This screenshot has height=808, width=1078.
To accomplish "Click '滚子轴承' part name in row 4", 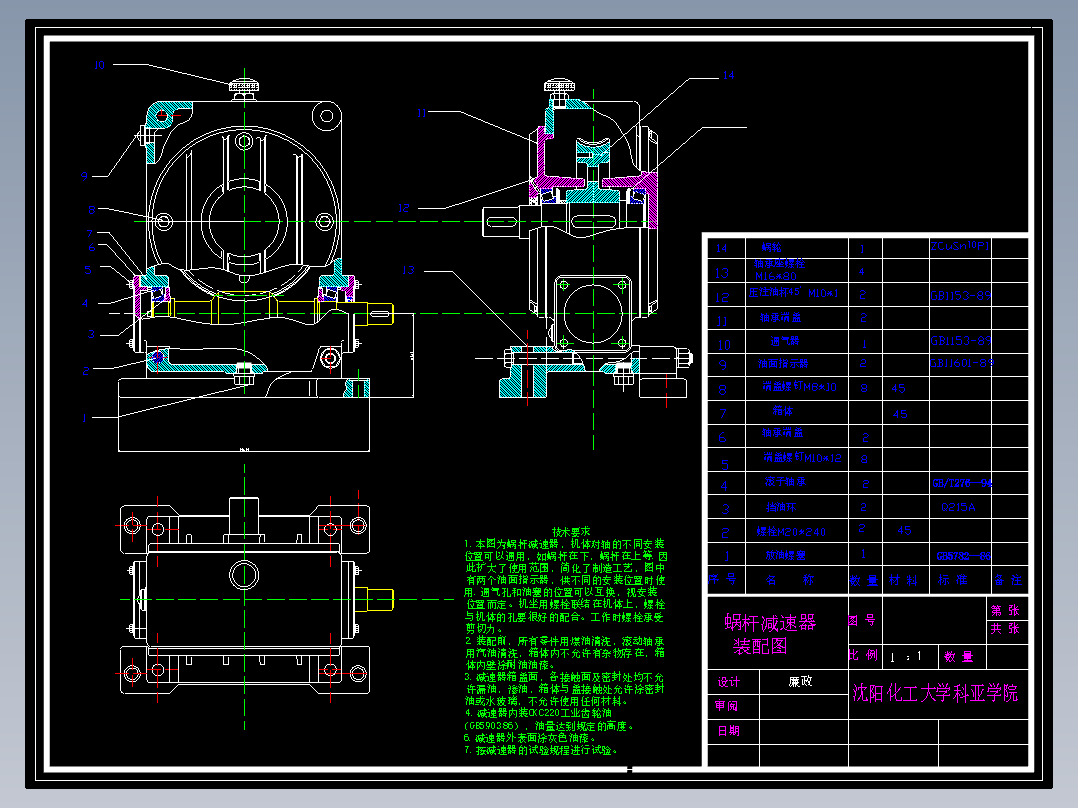I will point(785,481).
